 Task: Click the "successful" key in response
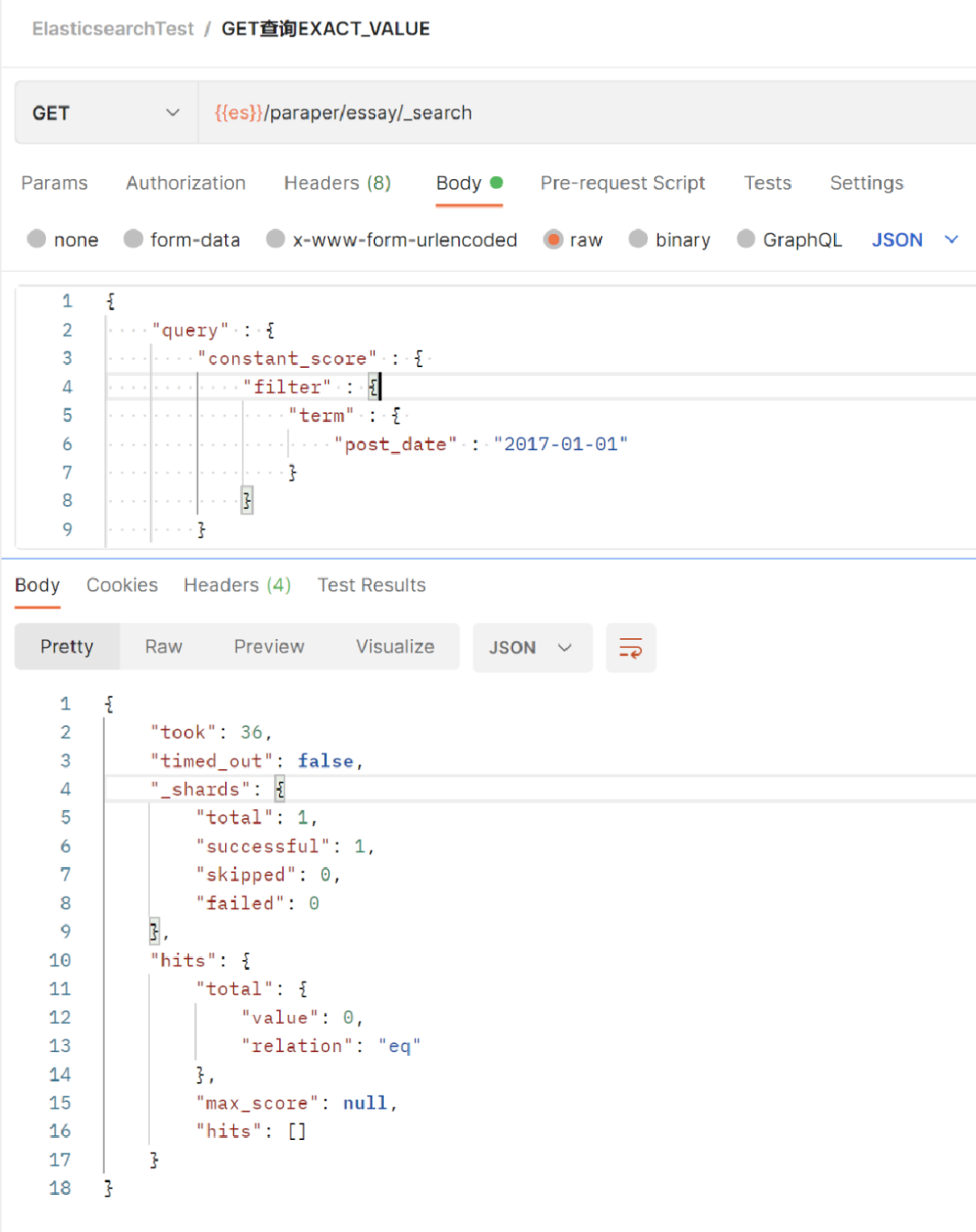(x=263, y=846)
